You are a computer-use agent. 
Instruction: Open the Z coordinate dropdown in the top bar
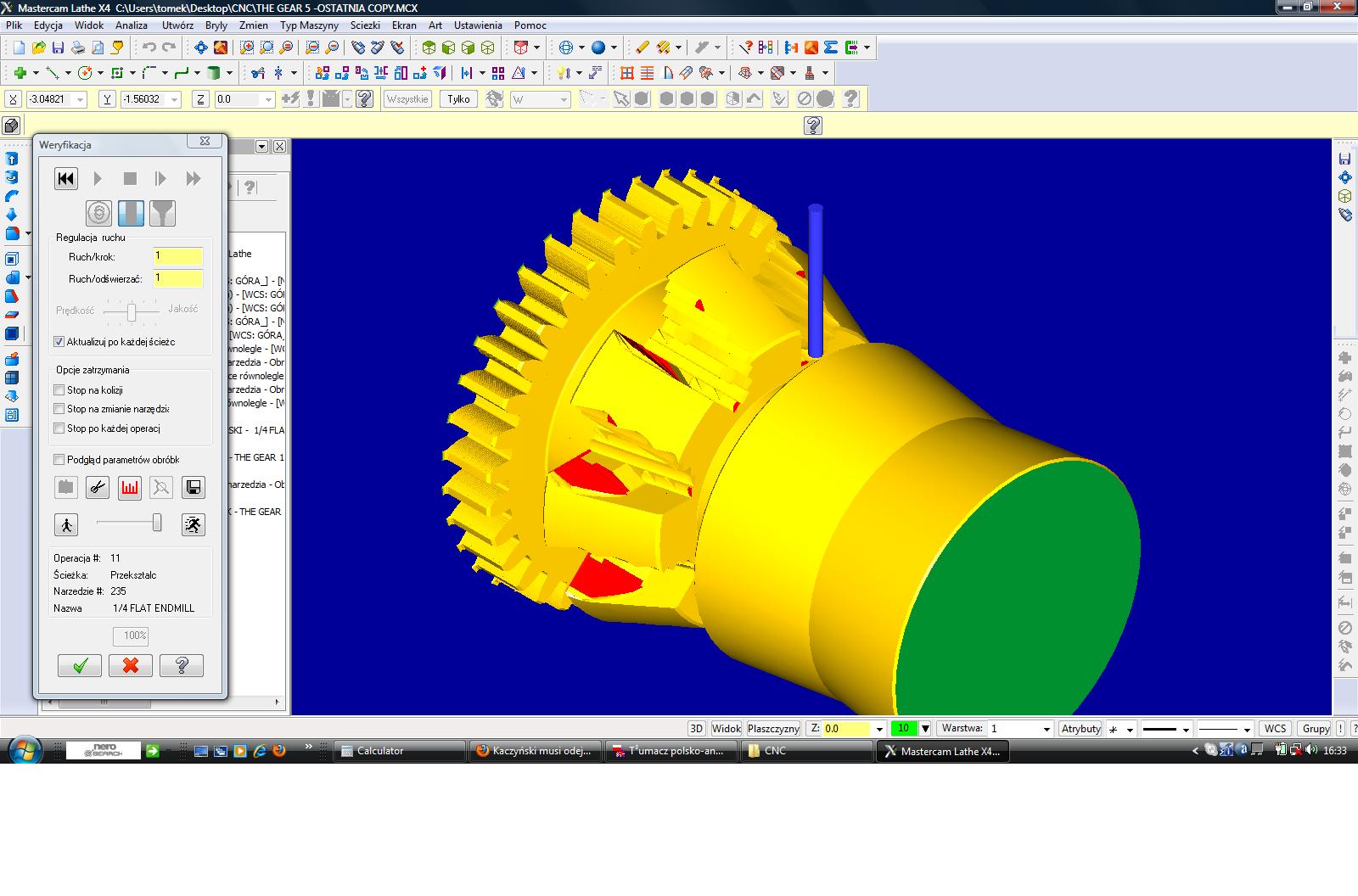pyautogui.click(x=268, y=99)
